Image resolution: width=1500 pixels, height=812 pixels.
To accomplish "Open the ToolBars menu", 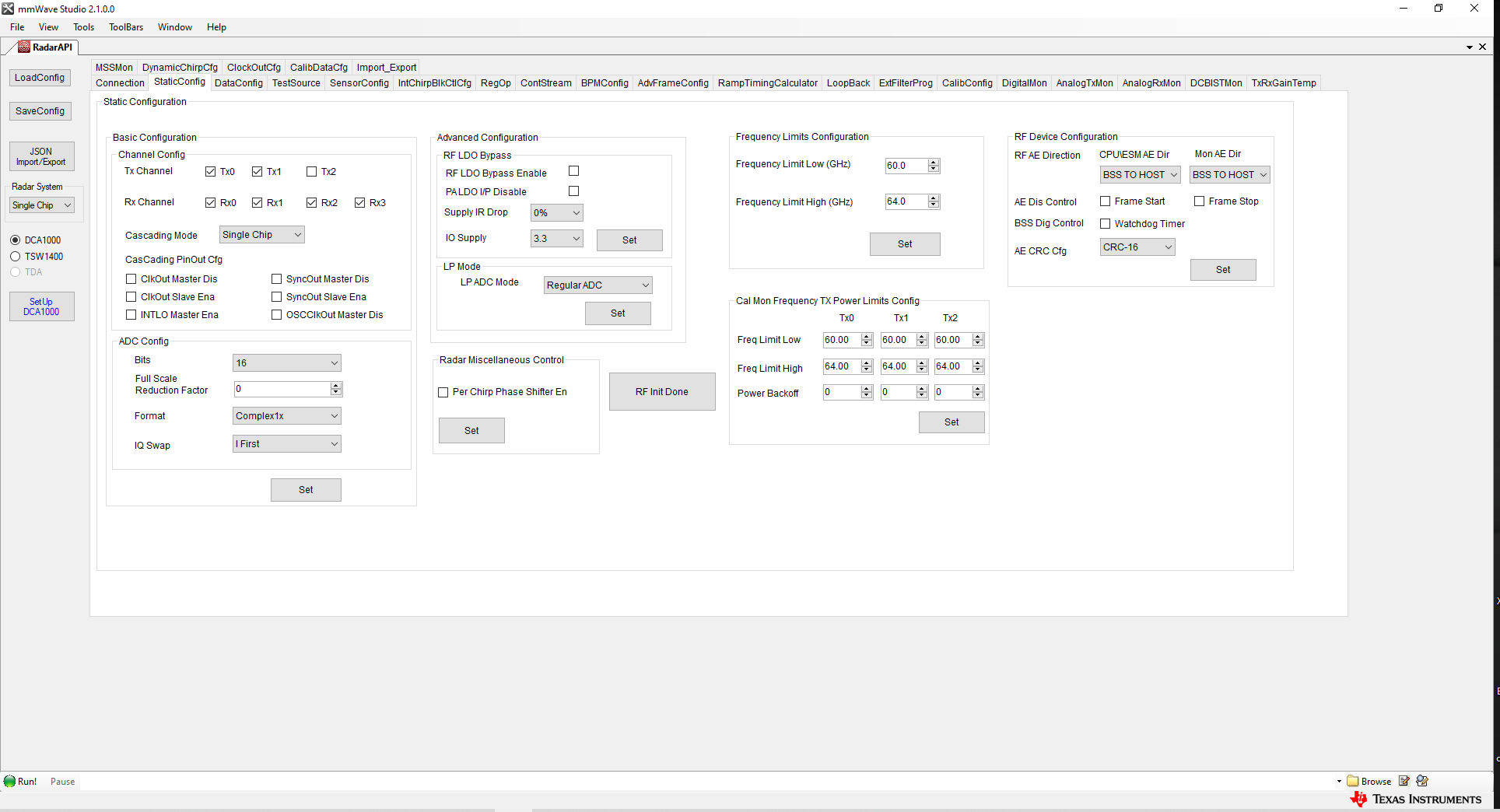I will pyautogui.click(x=126, y=27).
